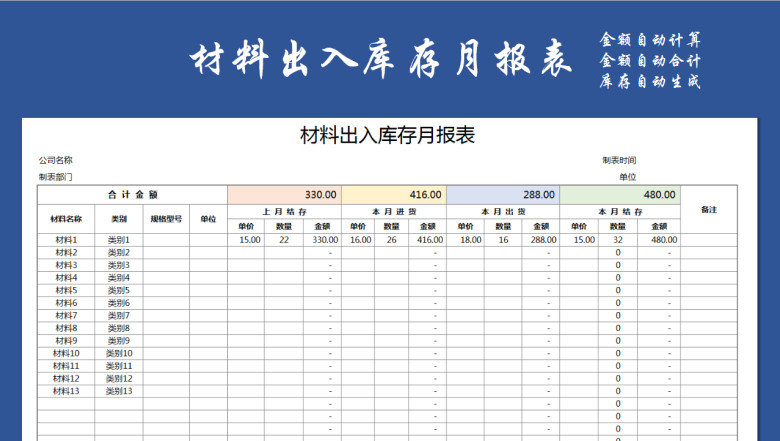This screenshot has height=441, width=780.
Task: Click the sheet title 材料出入库存月报表
Action: (x=388, y=135)
